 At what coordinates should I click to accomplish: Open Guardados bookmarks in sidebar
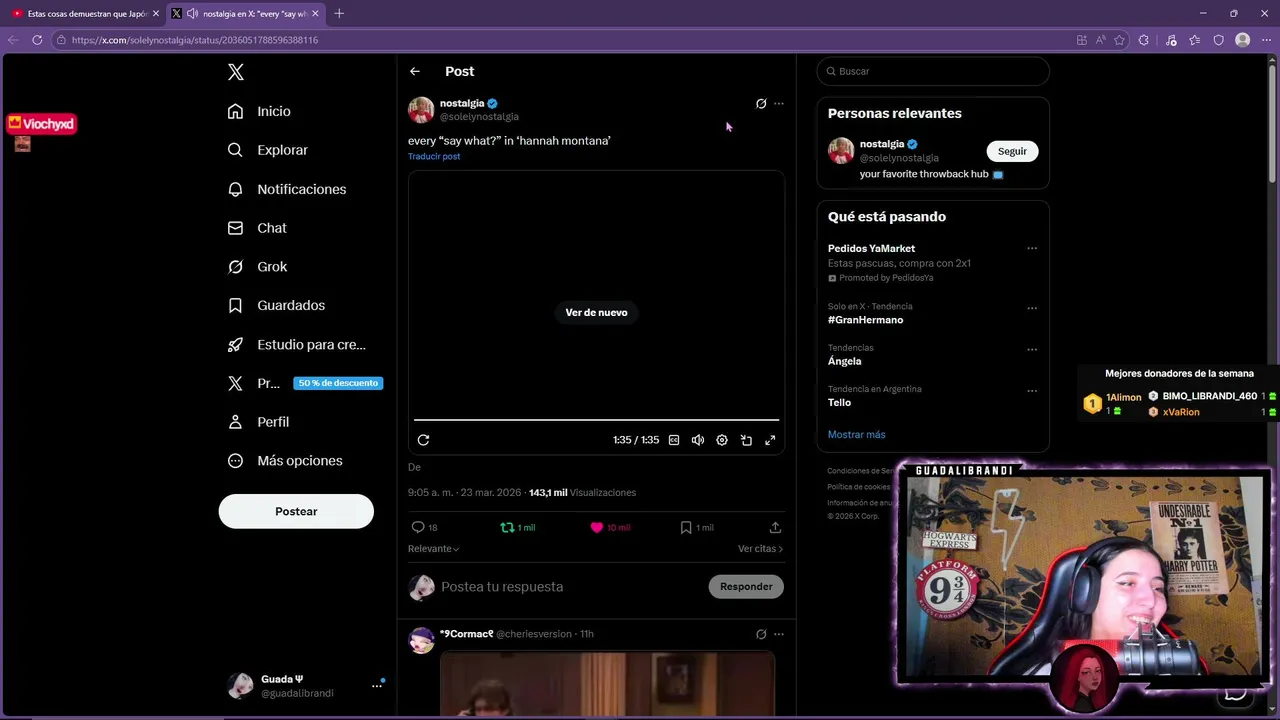276,305
